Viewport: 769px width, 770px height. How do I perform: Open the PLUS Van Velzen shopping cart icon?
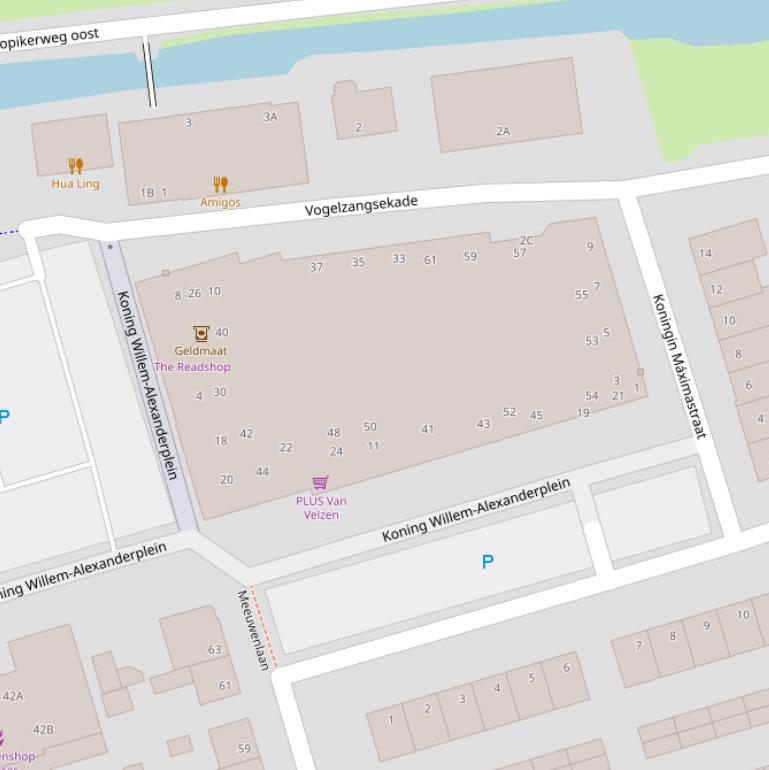tap(321, 483)
